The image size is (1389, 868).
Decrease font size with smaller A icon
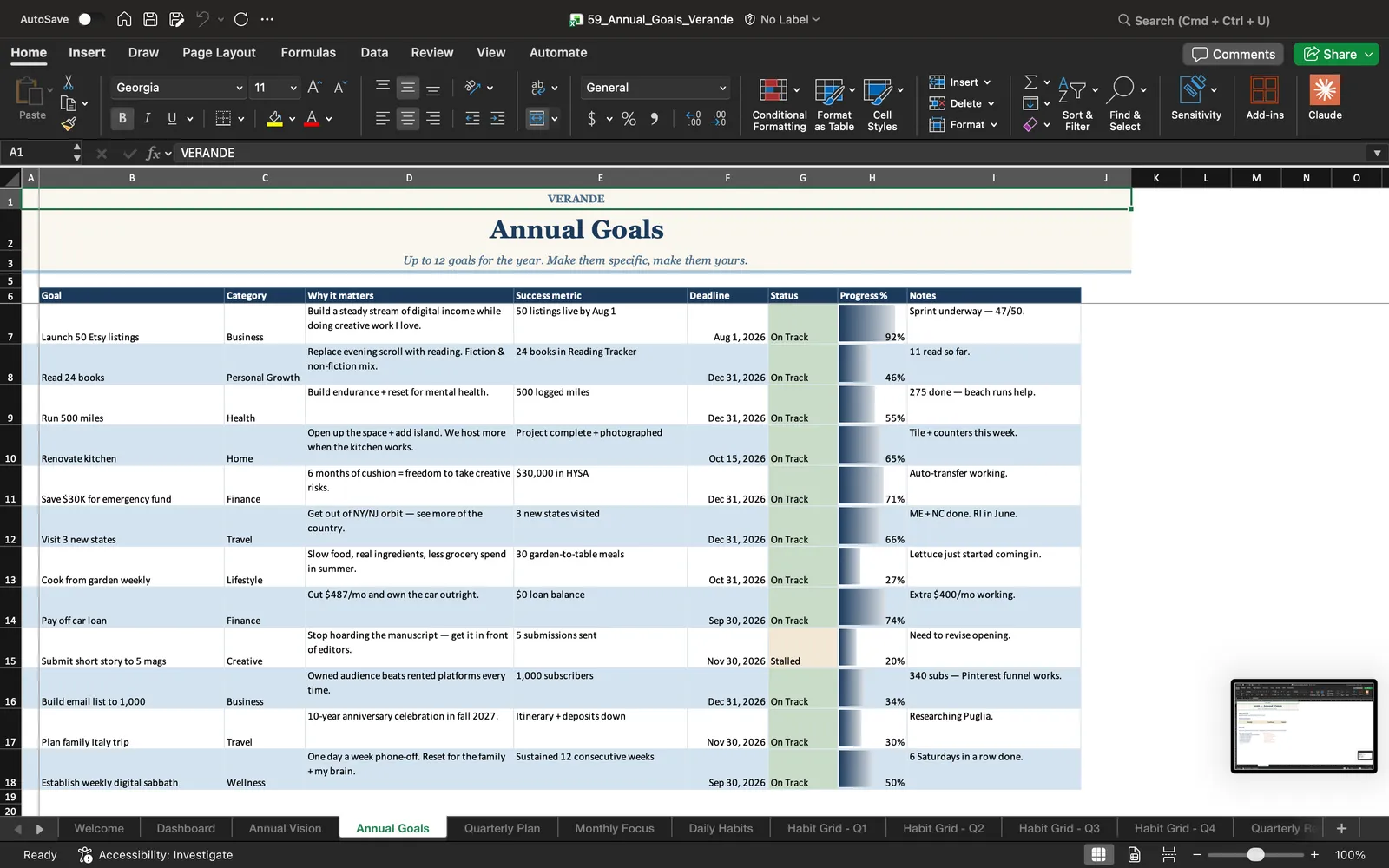[x=340, y=87]
